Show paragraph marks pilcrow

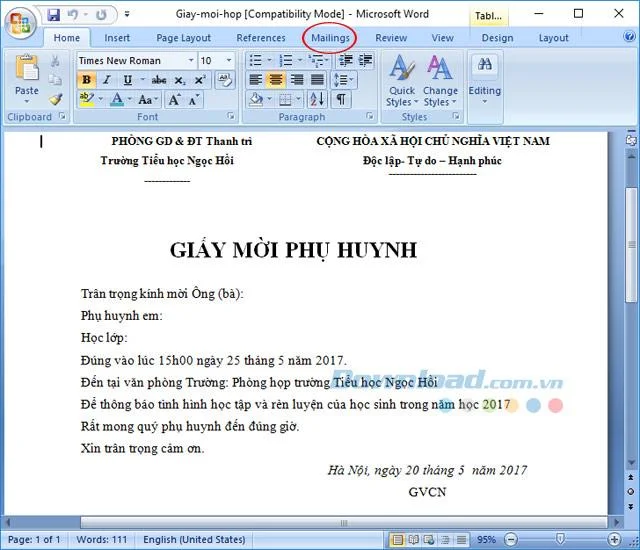click(x=341, y=99)
